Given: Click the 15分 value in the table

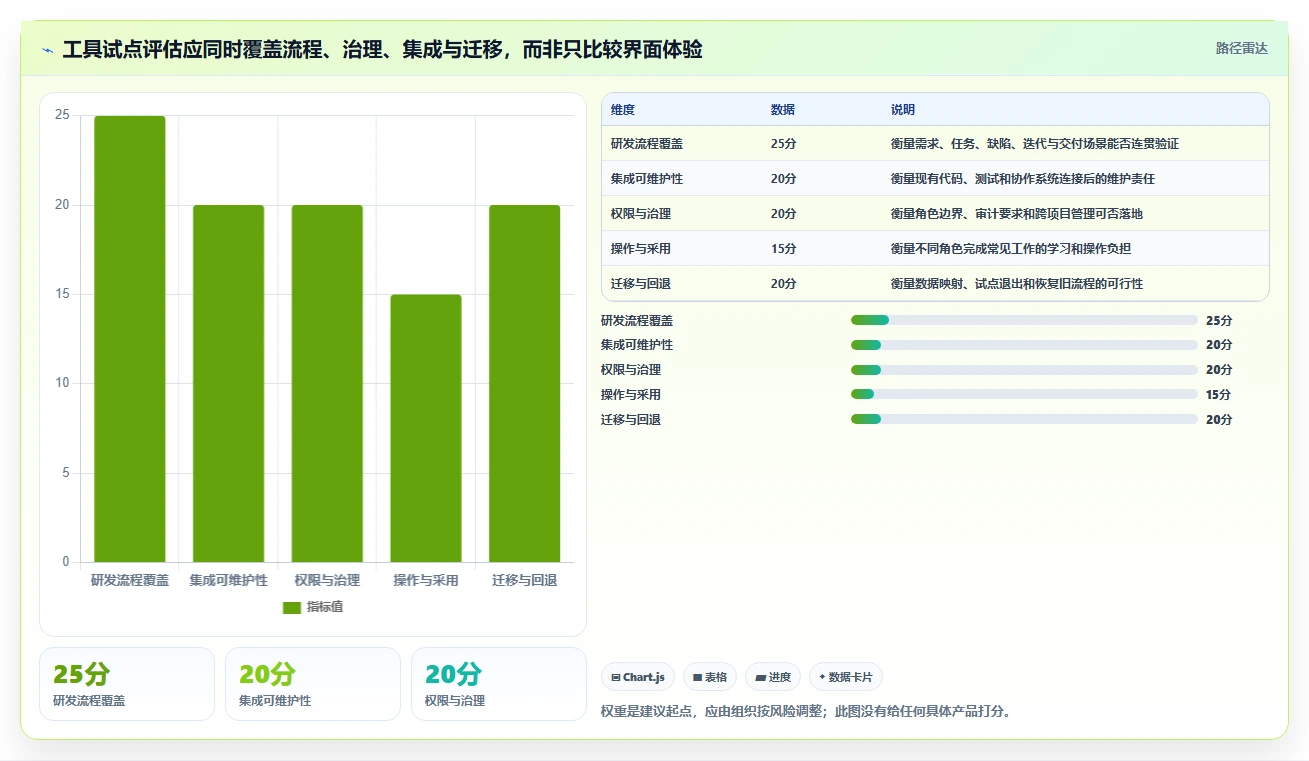Looking at the screenshot, I should coord(784,249).
